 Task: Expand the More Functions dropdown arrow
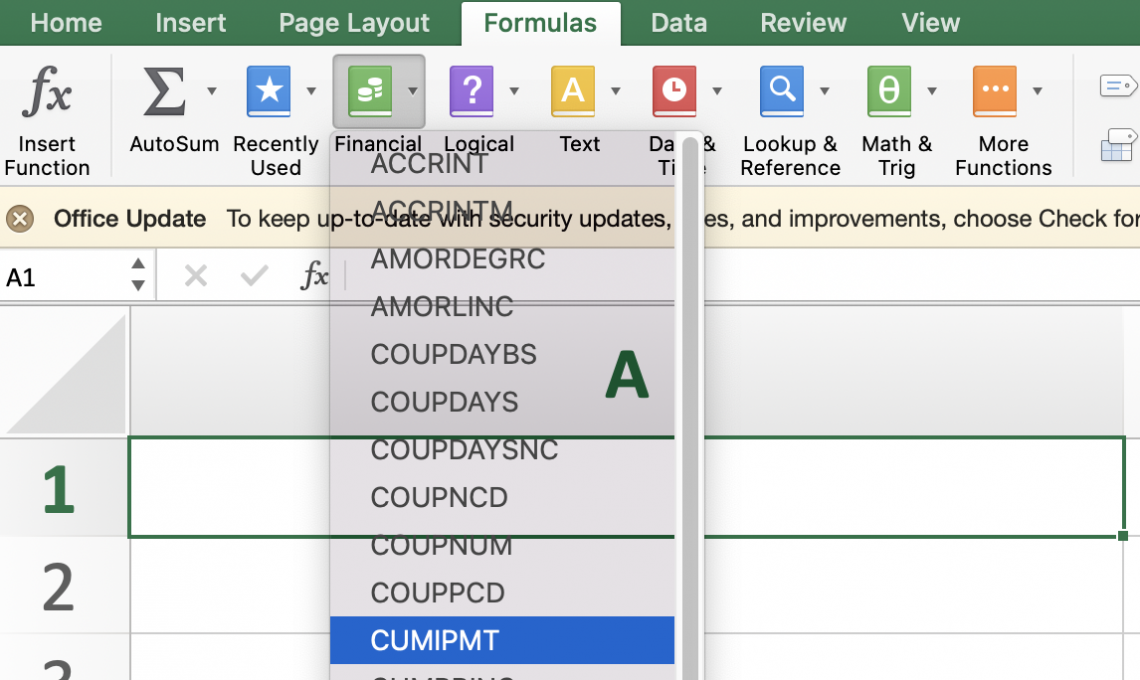[1037, 92]
